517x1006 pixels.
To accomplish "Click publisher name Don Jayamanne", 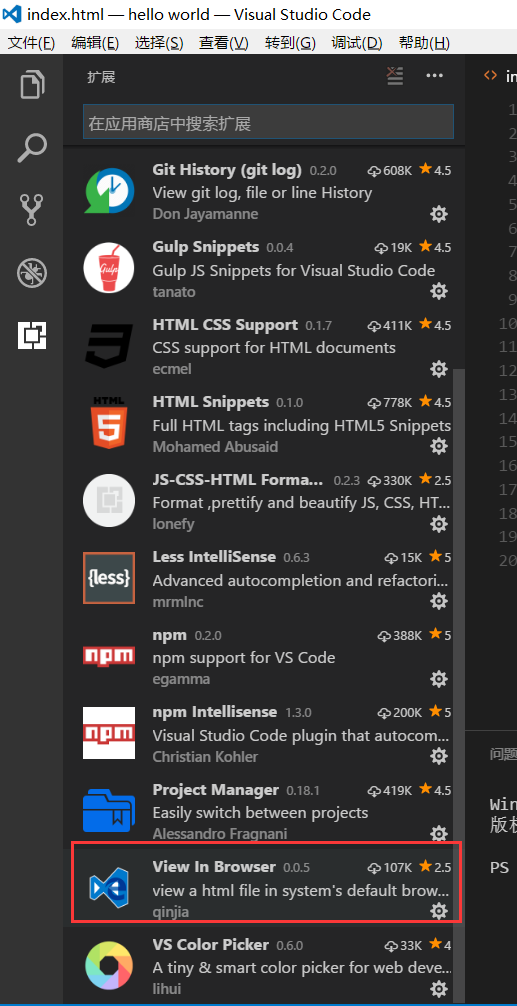I will [205, 214].
